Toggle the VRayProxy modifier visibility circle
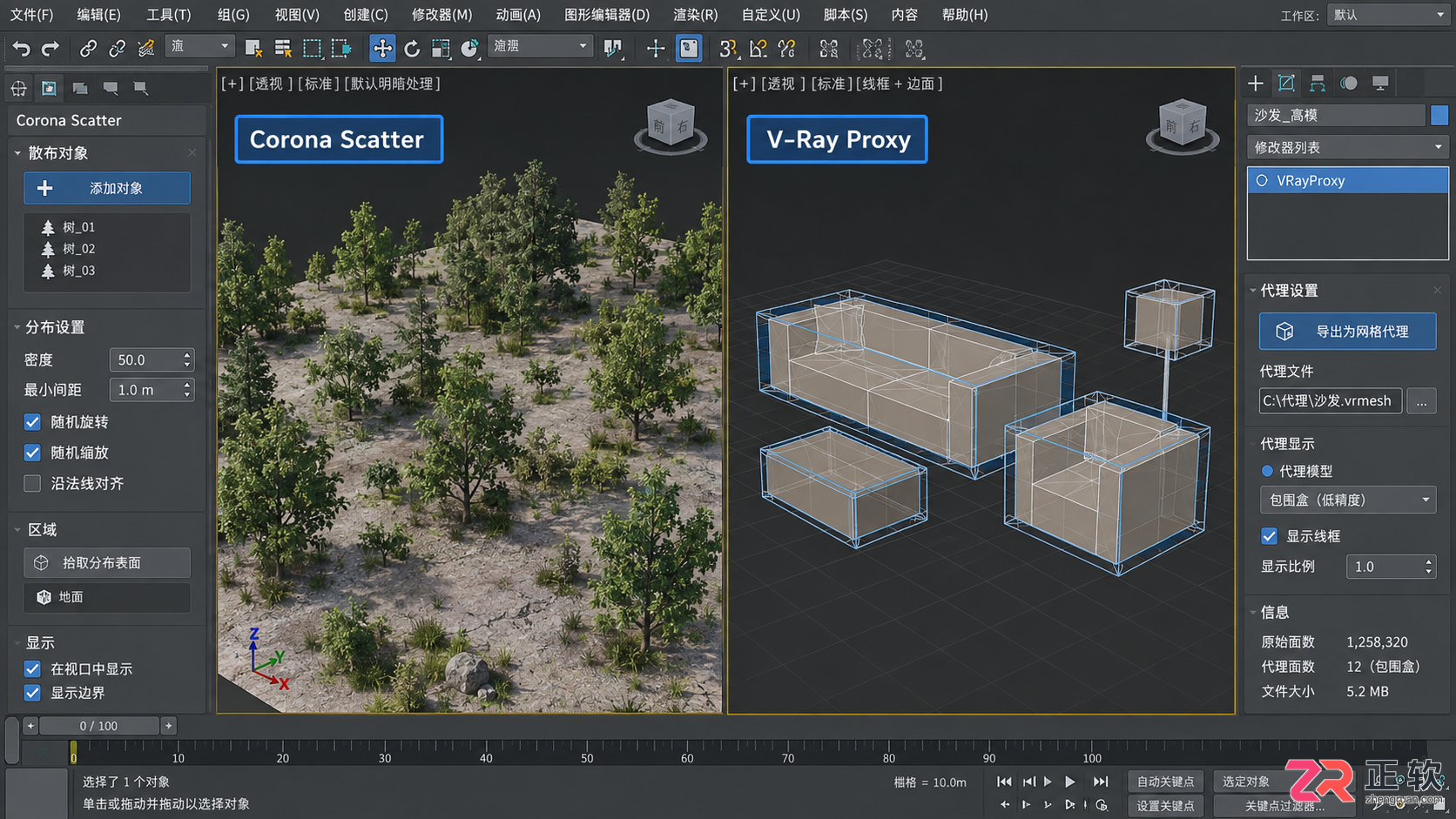The width and height of the screenshot is (1456, 819). [1262, 180]
